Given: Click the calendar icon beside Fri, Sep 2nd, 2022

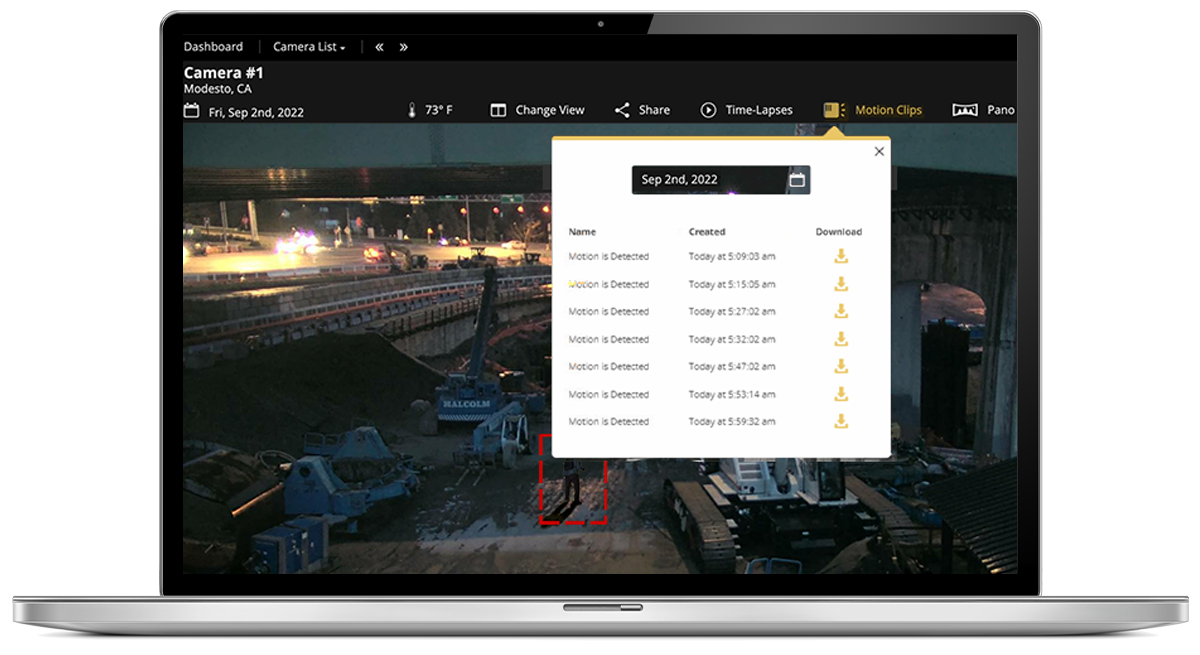Looking at the screenshot, I should (x=191, y=111).
